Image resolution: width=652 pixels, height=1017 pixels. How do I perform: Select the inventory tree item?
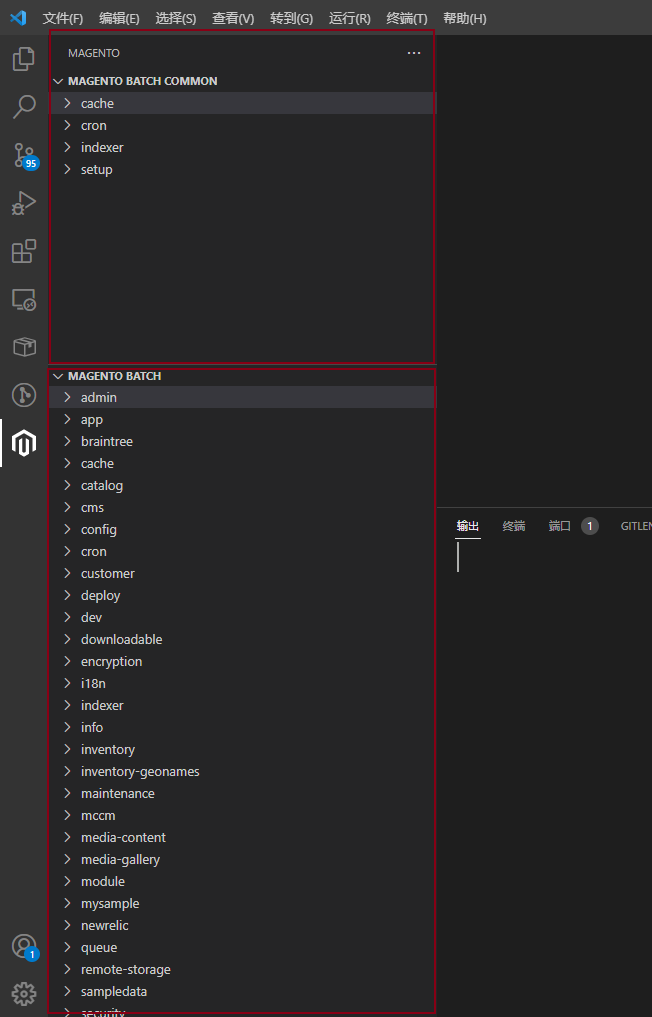243,749
